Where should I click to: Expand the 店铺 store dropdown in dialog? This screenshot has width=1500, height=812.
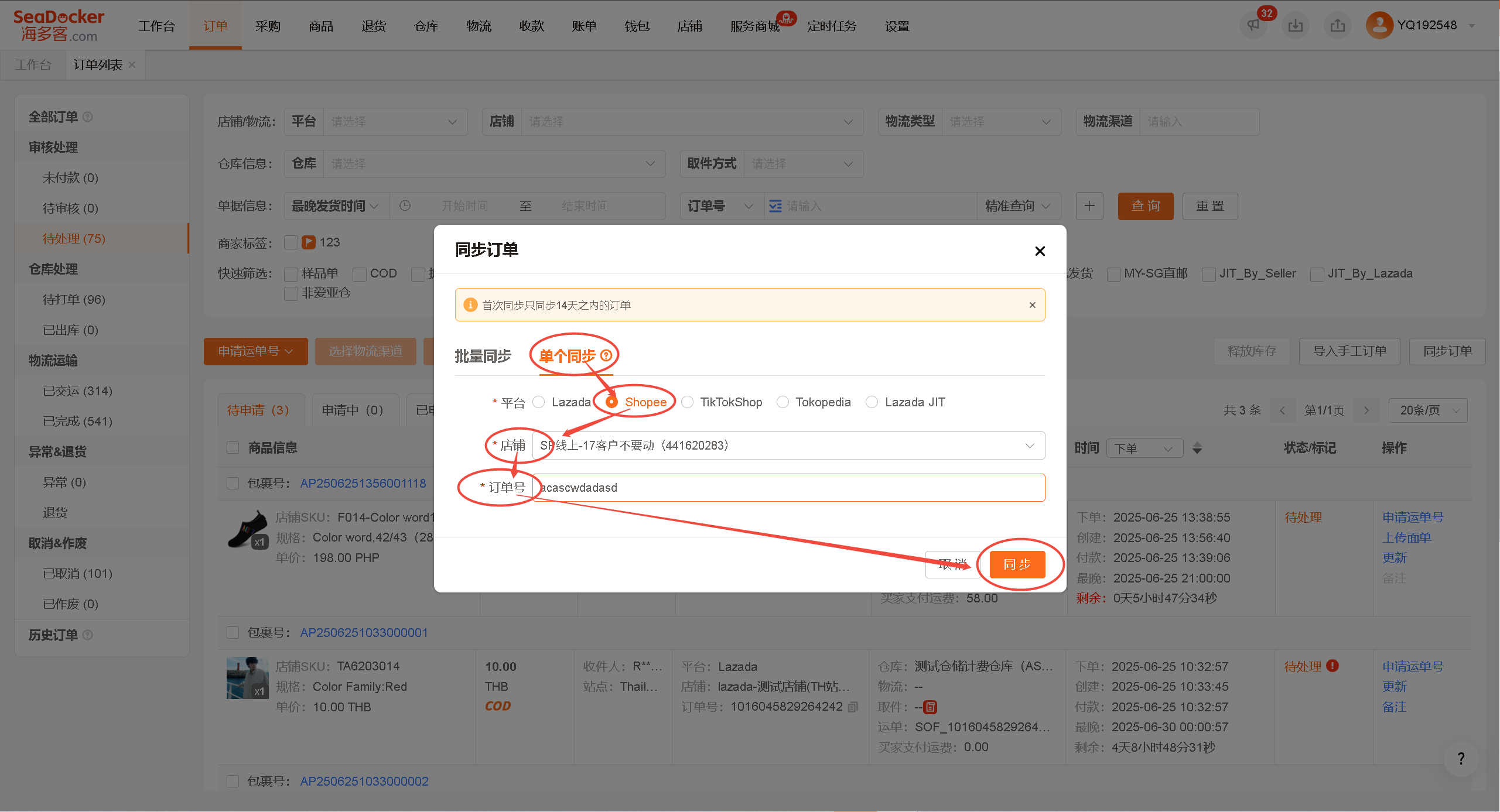tap(788, 446)
